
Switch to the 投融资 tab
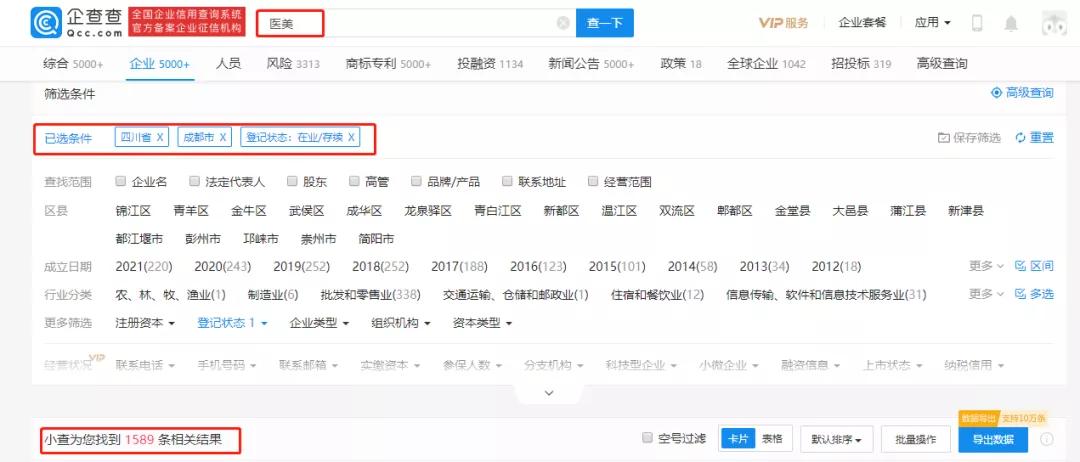490,64
